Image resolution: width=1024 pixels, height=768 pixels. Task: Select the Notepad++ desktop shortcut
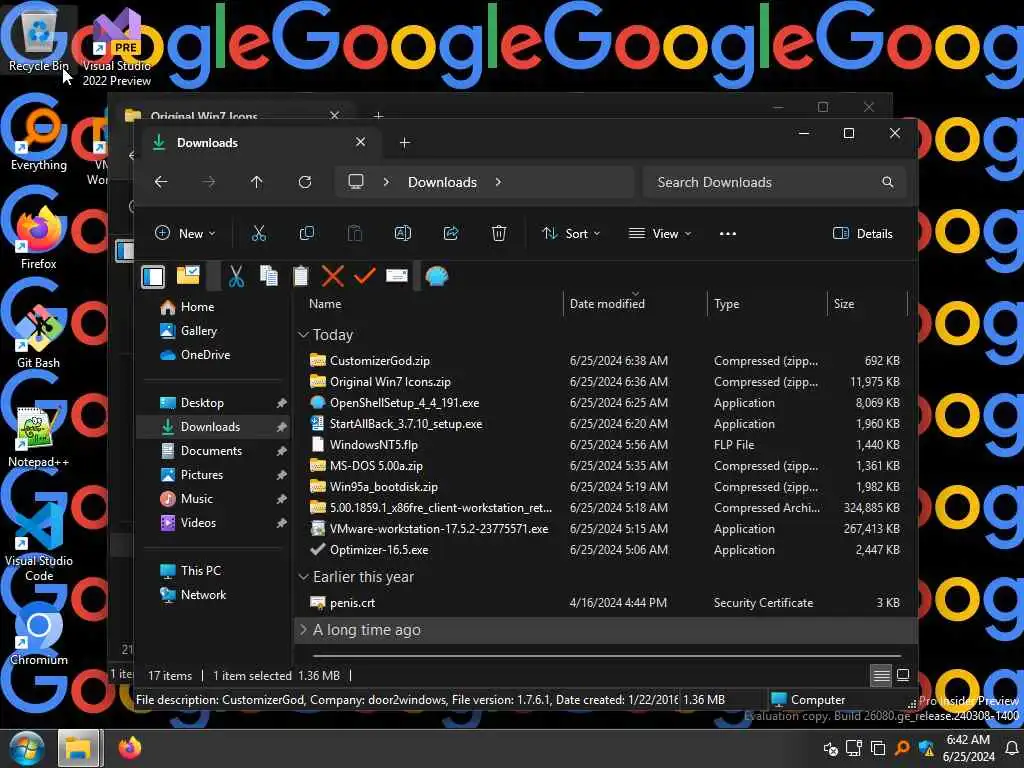pos(39,436)
